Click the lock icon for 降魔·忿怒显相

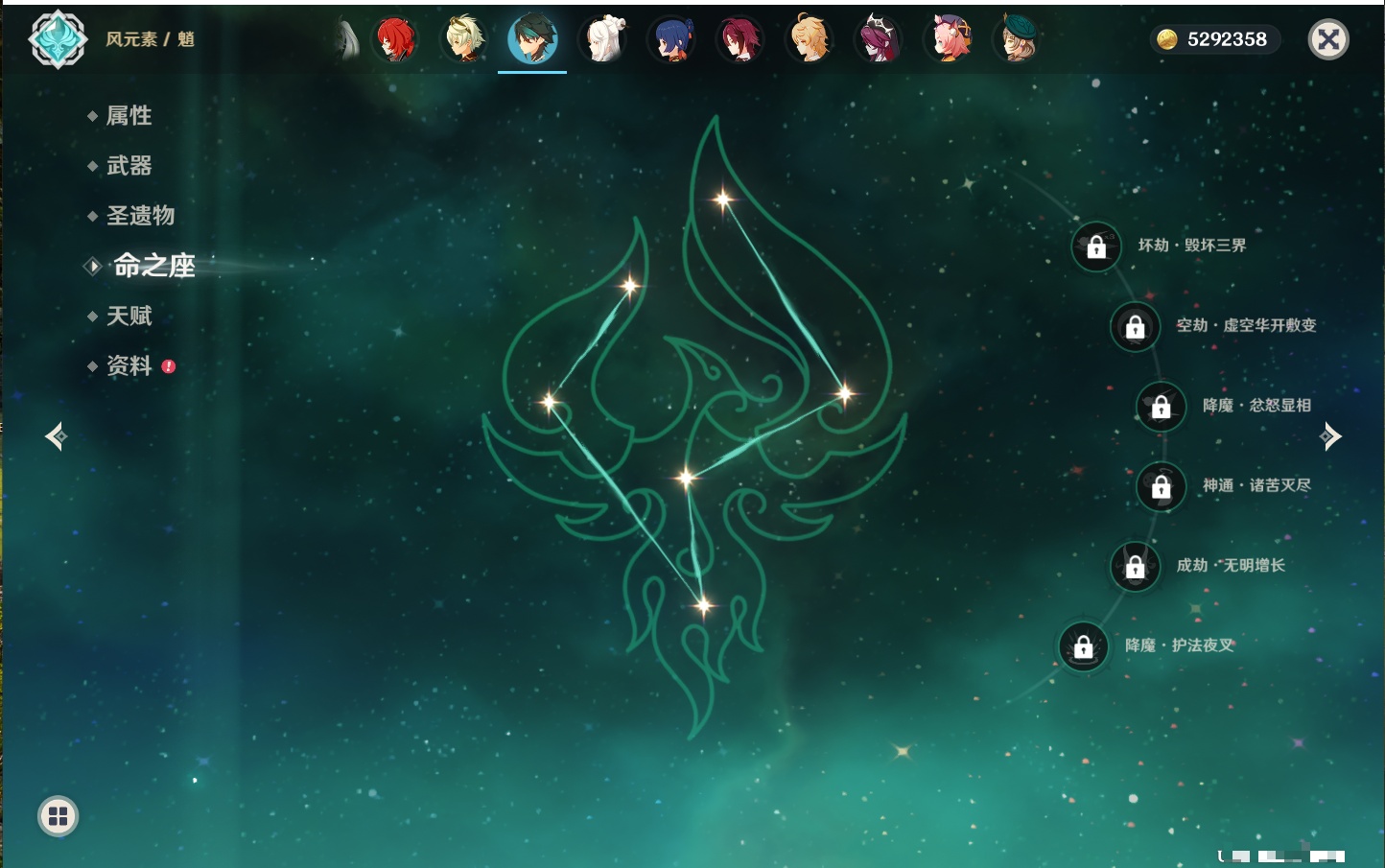pos(1161,407)
